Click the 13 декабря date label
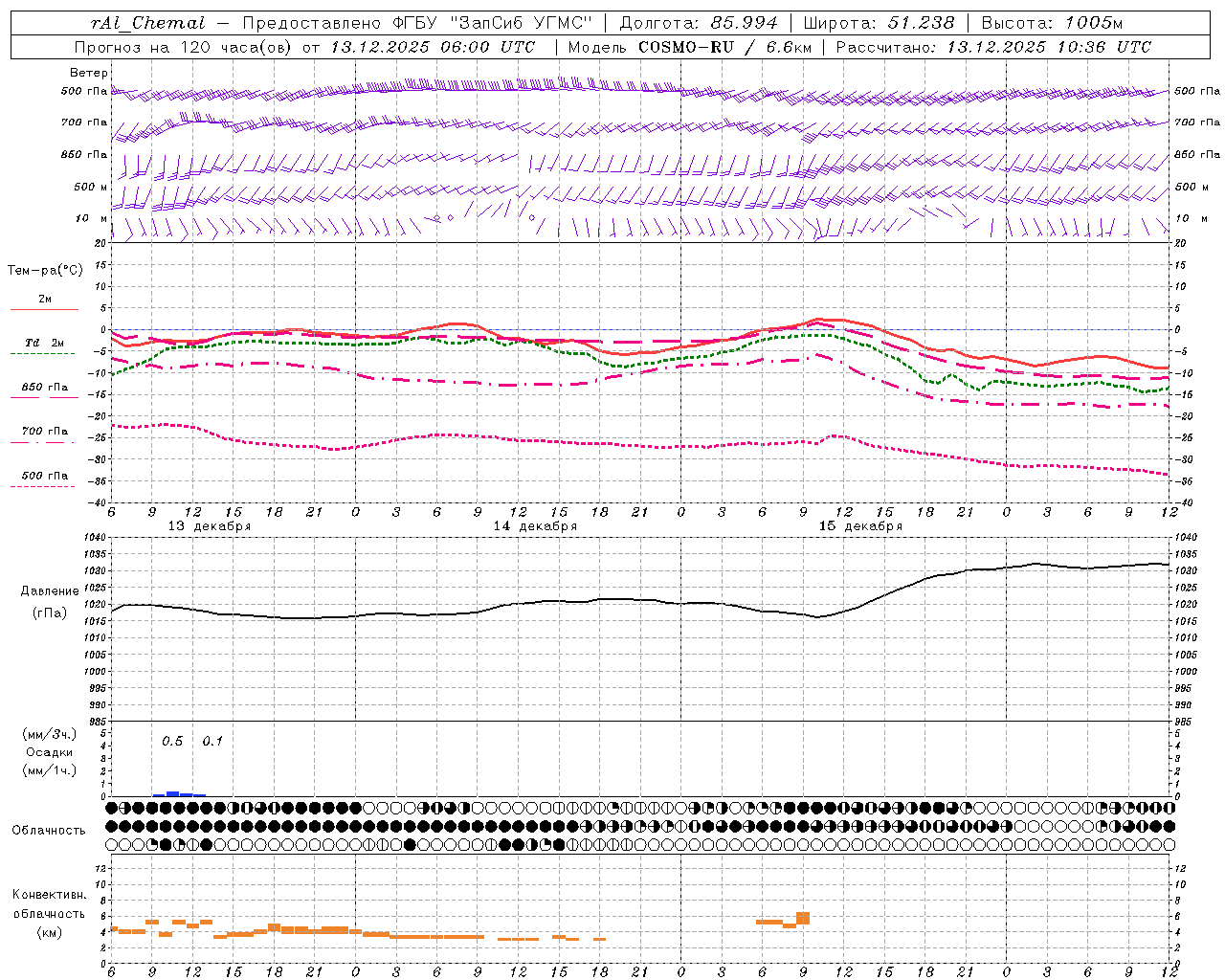1225x980 pixels. click(210, 526)
